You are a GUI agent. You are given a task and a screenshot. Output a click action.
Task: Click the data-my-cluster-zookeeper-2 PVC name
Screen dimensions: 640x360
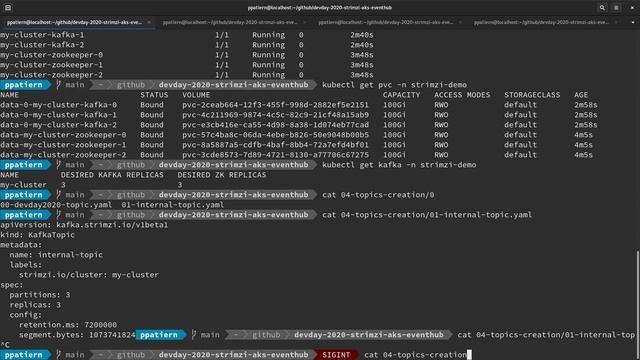[x=63, y=155]
